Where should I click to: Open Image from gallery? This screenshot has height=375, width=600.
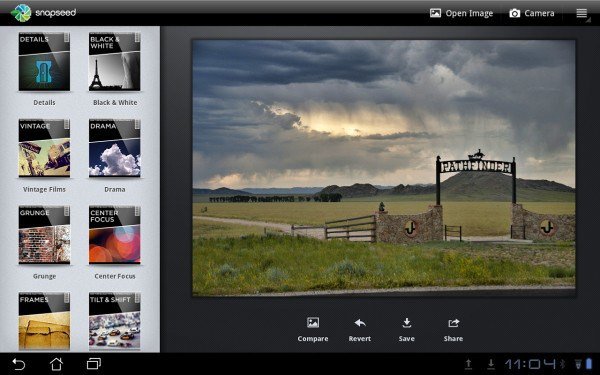[x=461, y=13]
